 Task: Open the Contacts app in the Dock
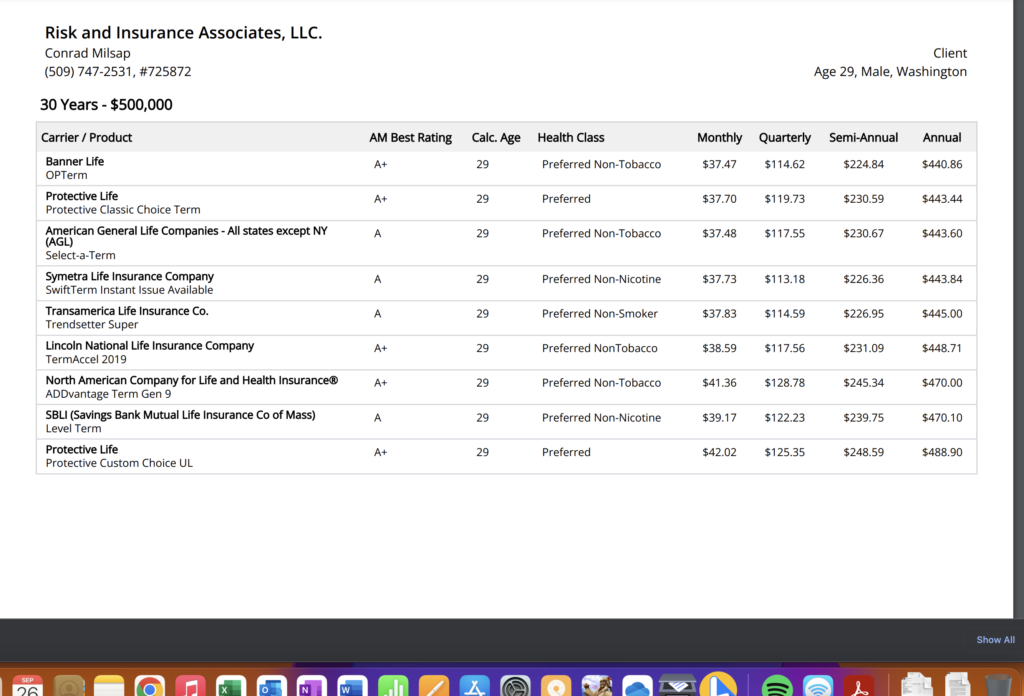click(69, 687)
